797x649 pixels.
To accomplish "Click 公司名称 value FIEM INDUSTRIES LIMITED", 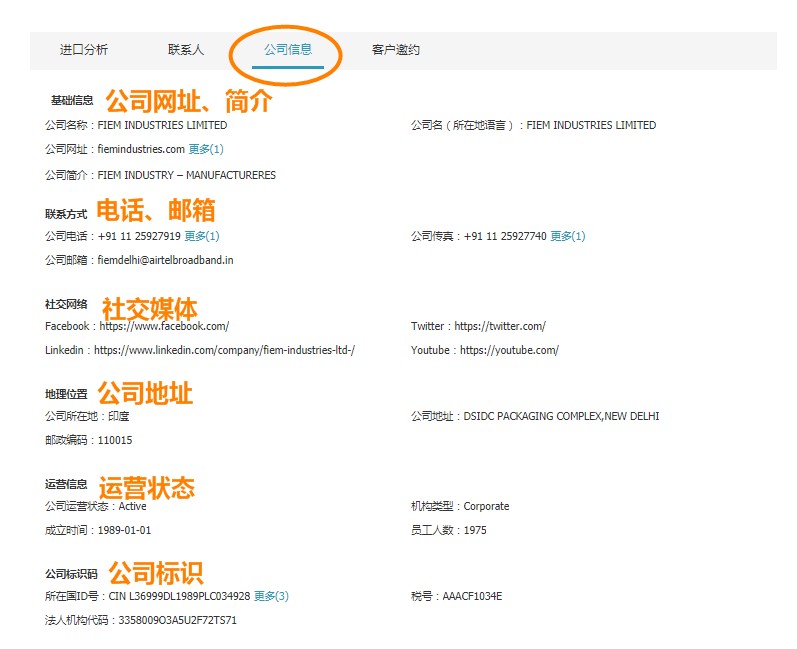I will [x=162, y=125].
